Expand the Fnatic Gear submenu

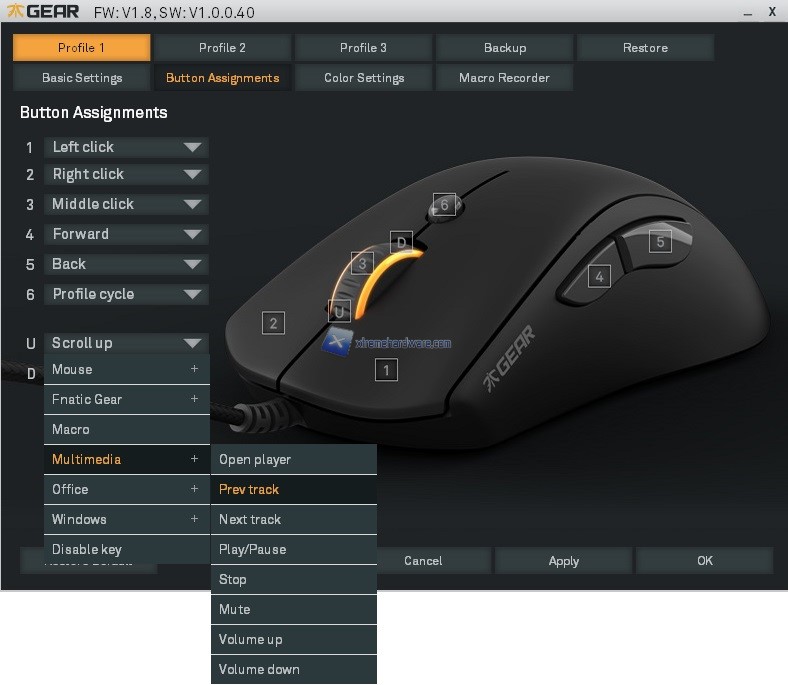(126, 399)
